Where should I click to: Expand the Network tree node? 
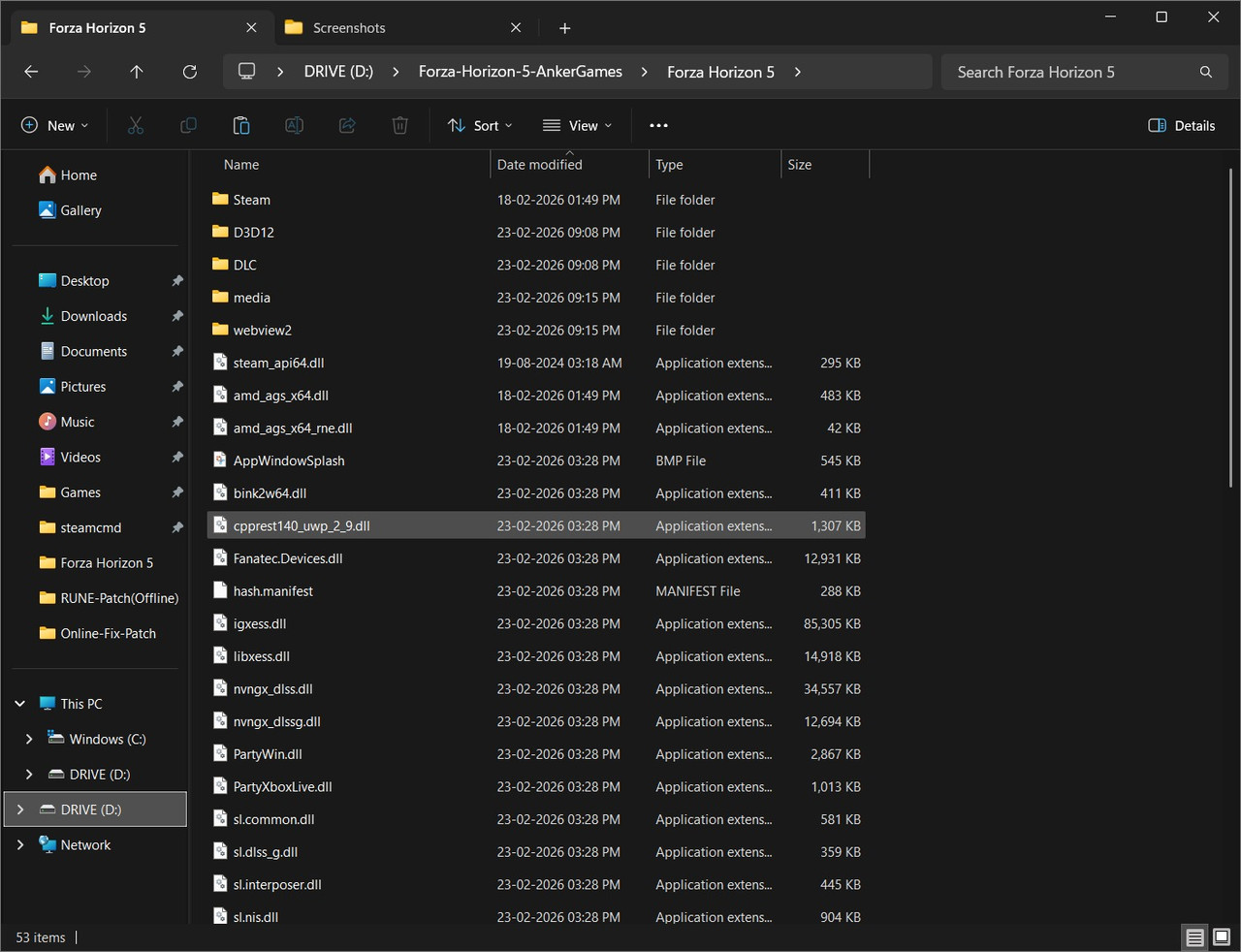pyautogui.click(x=20, y=844)
